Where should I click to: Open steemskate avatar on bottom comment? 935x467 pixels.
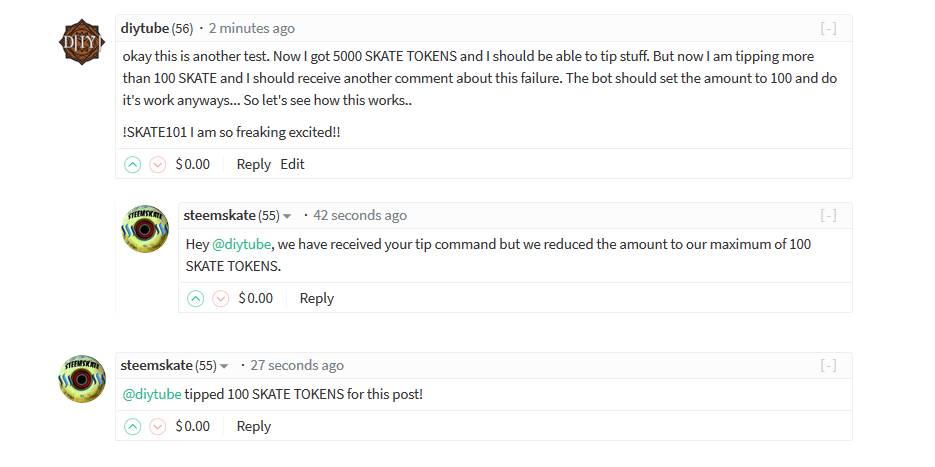(x=82, y=379)
